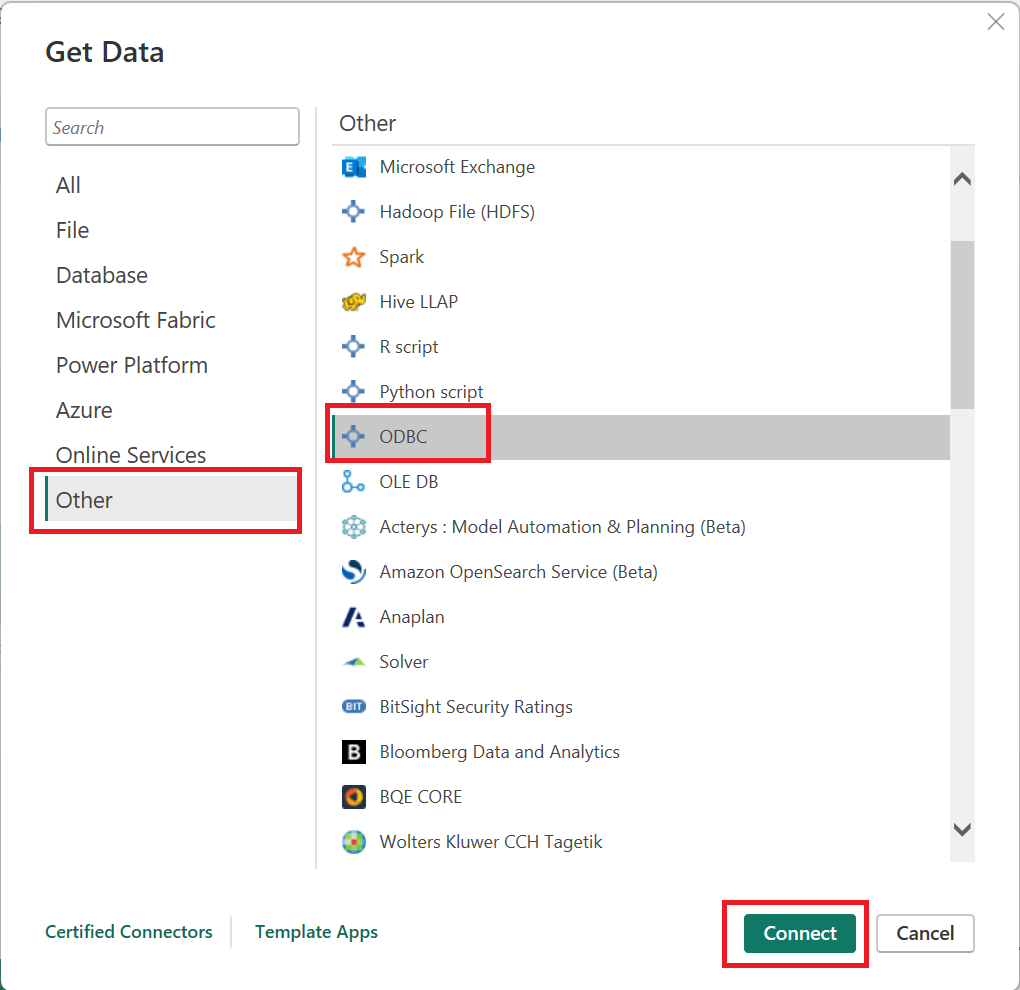Select the OLE DB connector

409,481
